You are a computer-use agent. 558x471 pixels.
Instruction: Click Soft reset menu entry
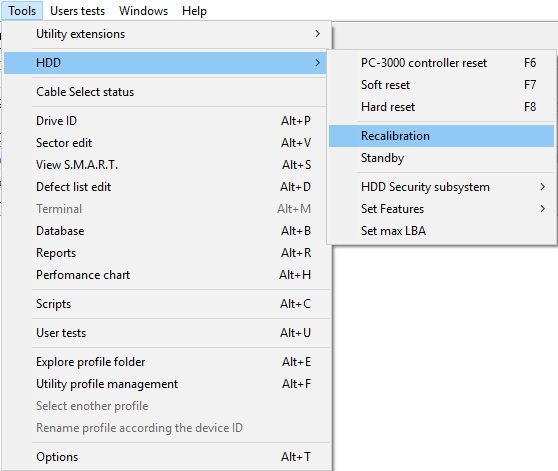point(441,85)
